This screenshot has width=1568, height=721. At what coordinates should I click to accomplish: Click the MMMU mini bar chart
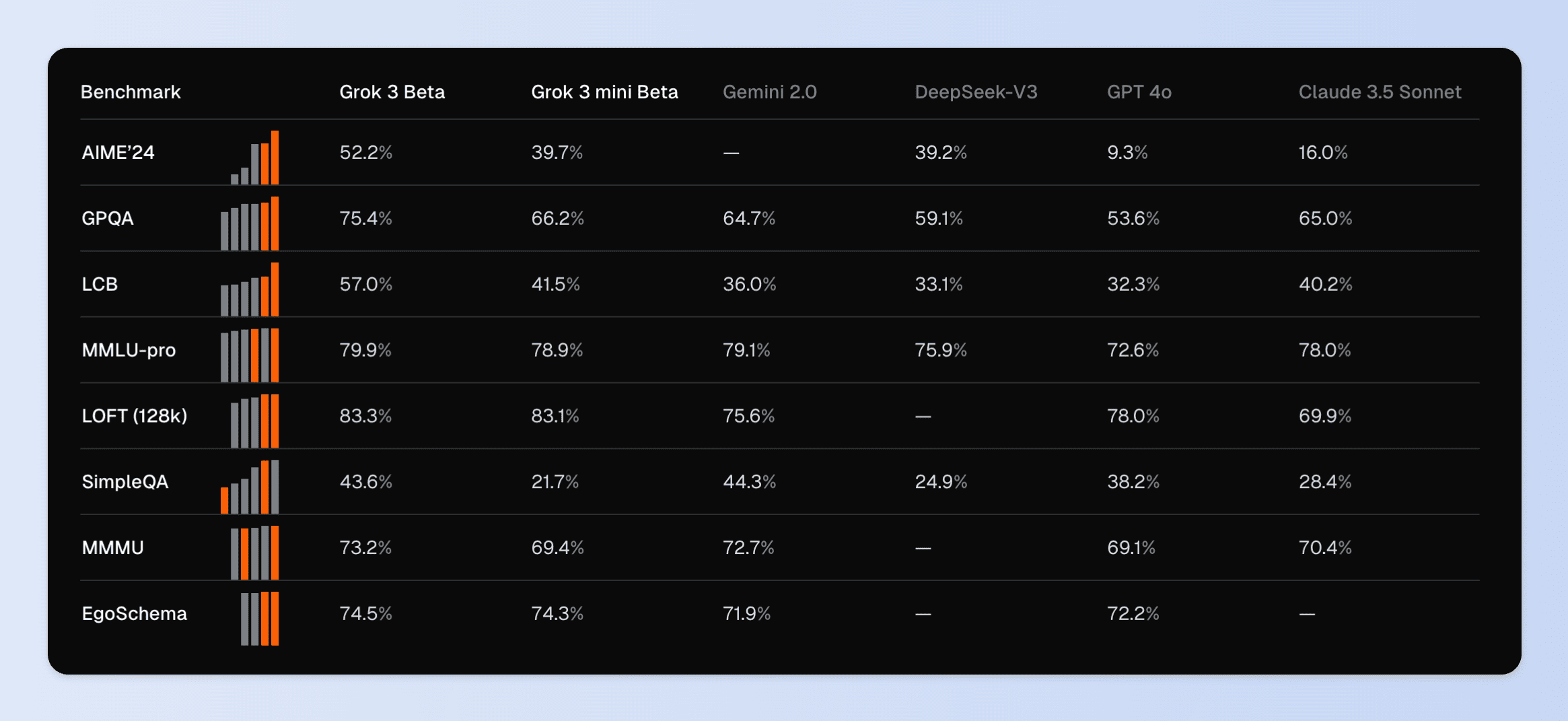[254, 553]
